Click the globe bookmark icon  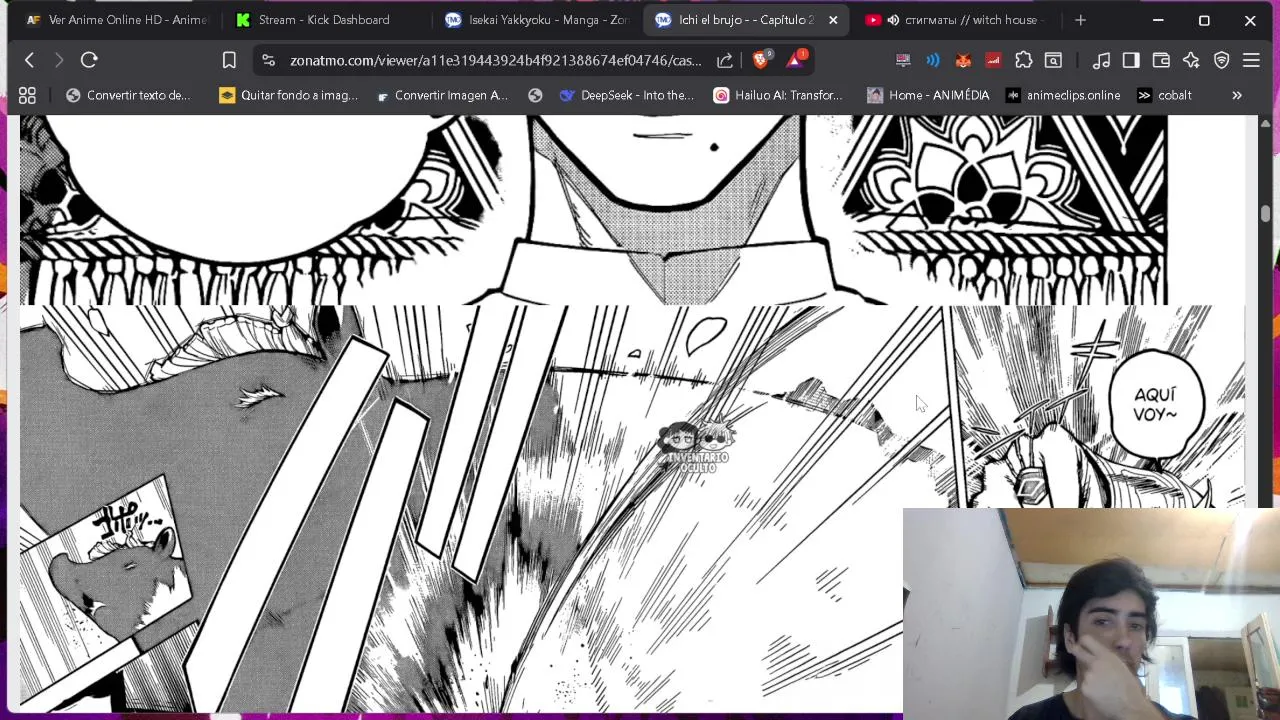pyautogui.click(x=535, y=95)
